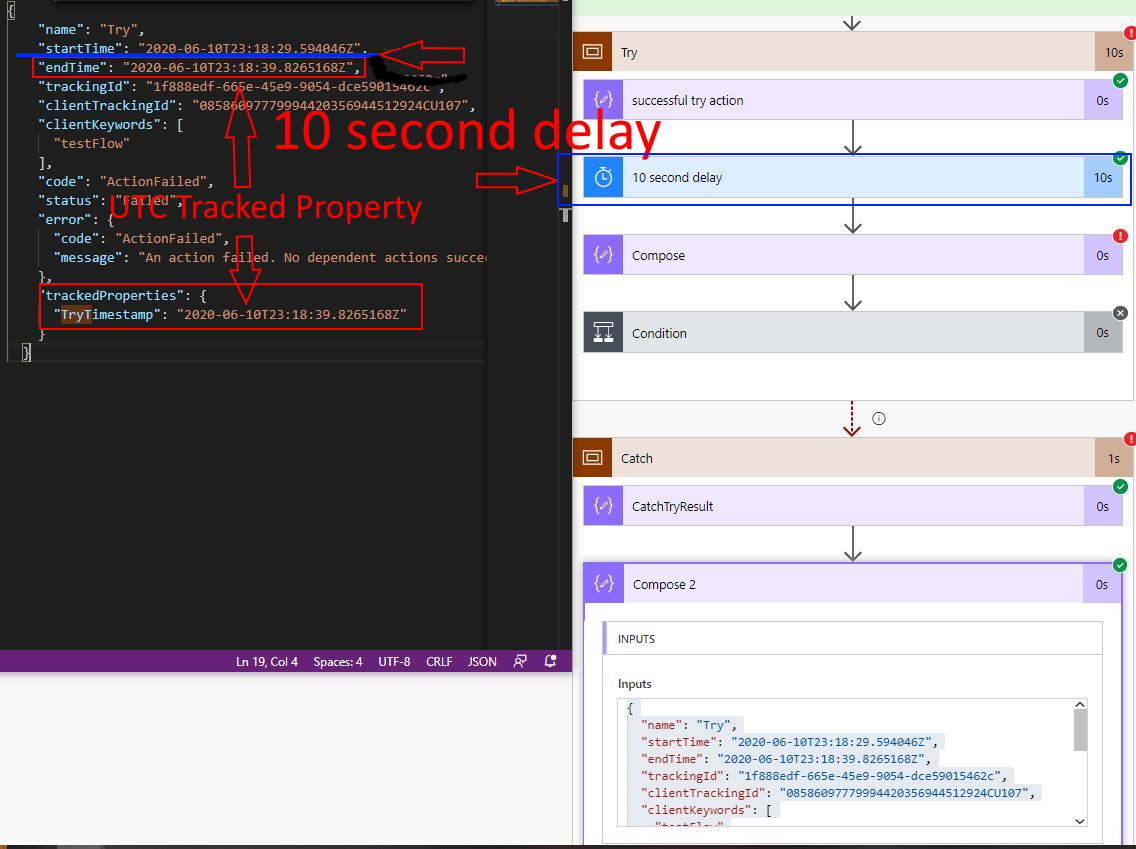
Task: Click "name": "Try" line in editor
Action: 91,30
